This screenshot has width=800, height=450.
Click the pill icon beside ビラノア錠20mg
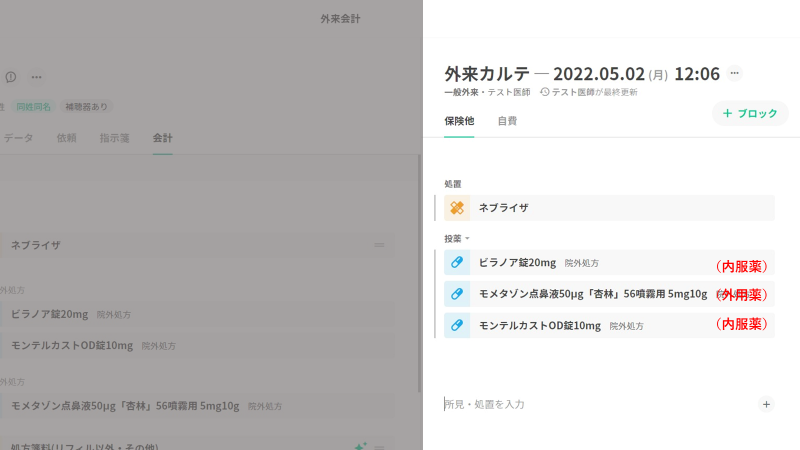pos(457,262)
